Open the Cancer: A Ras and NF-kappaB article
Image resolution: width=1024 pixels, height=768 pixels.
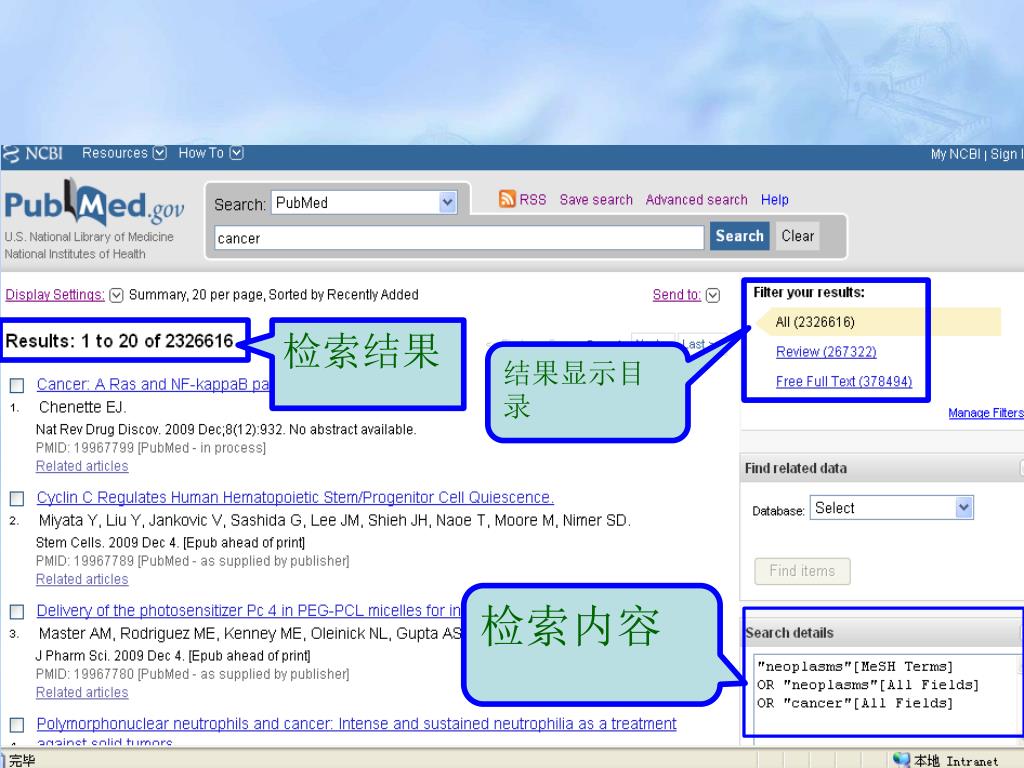[x=153, y=385]
